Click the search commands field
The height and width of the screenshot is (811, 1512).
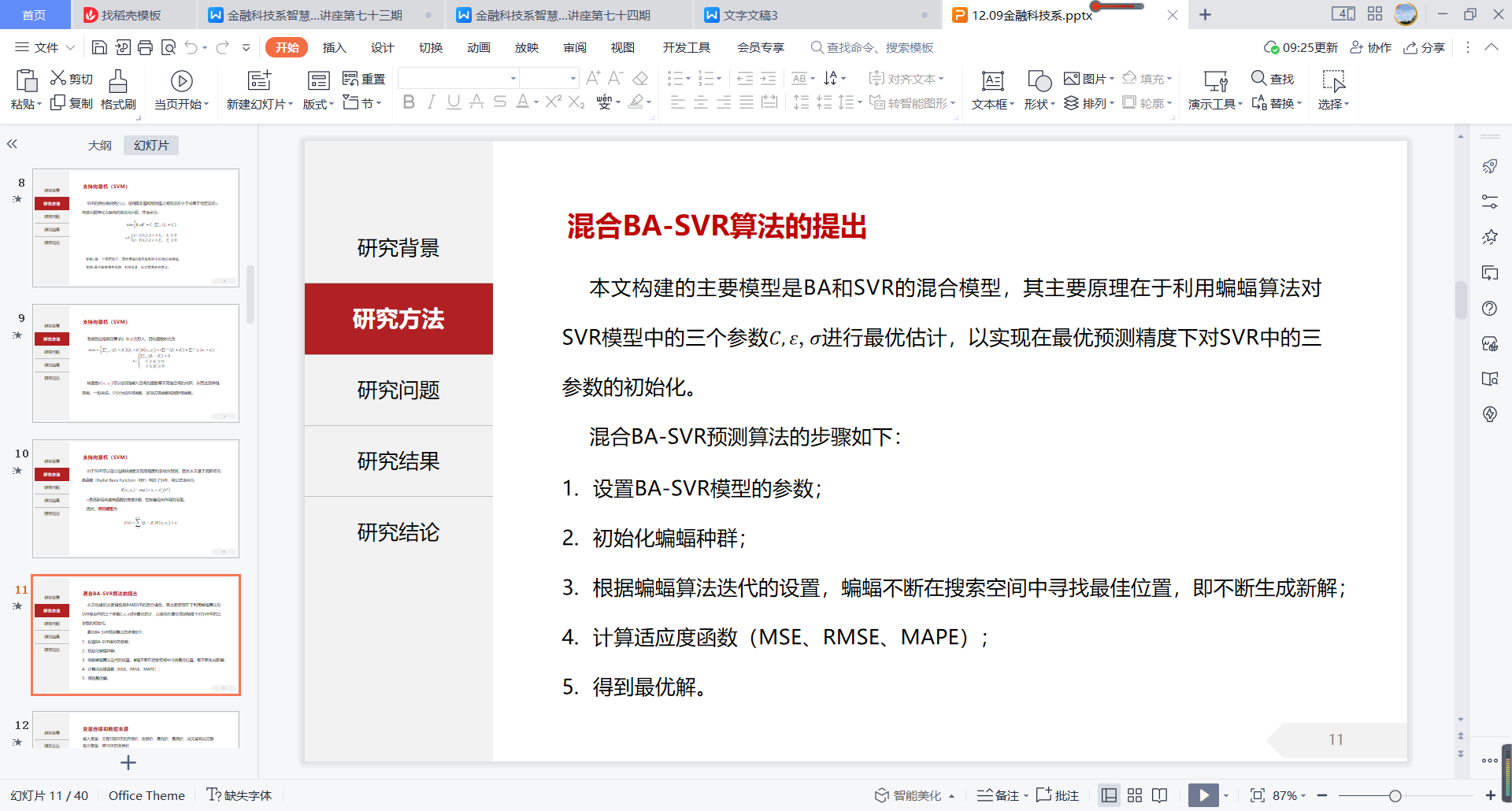point(873,48)
